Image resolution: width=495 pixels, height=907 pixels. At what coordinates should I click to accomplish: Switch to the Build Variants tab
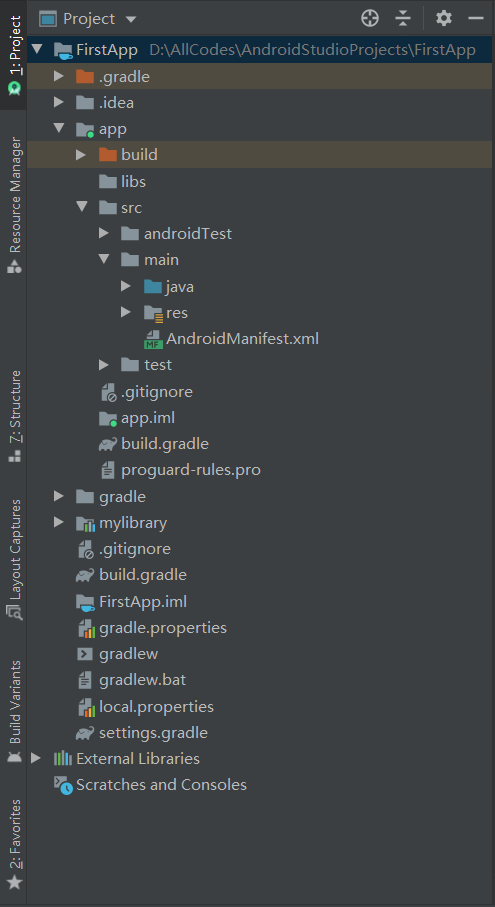tap(14, 712)
